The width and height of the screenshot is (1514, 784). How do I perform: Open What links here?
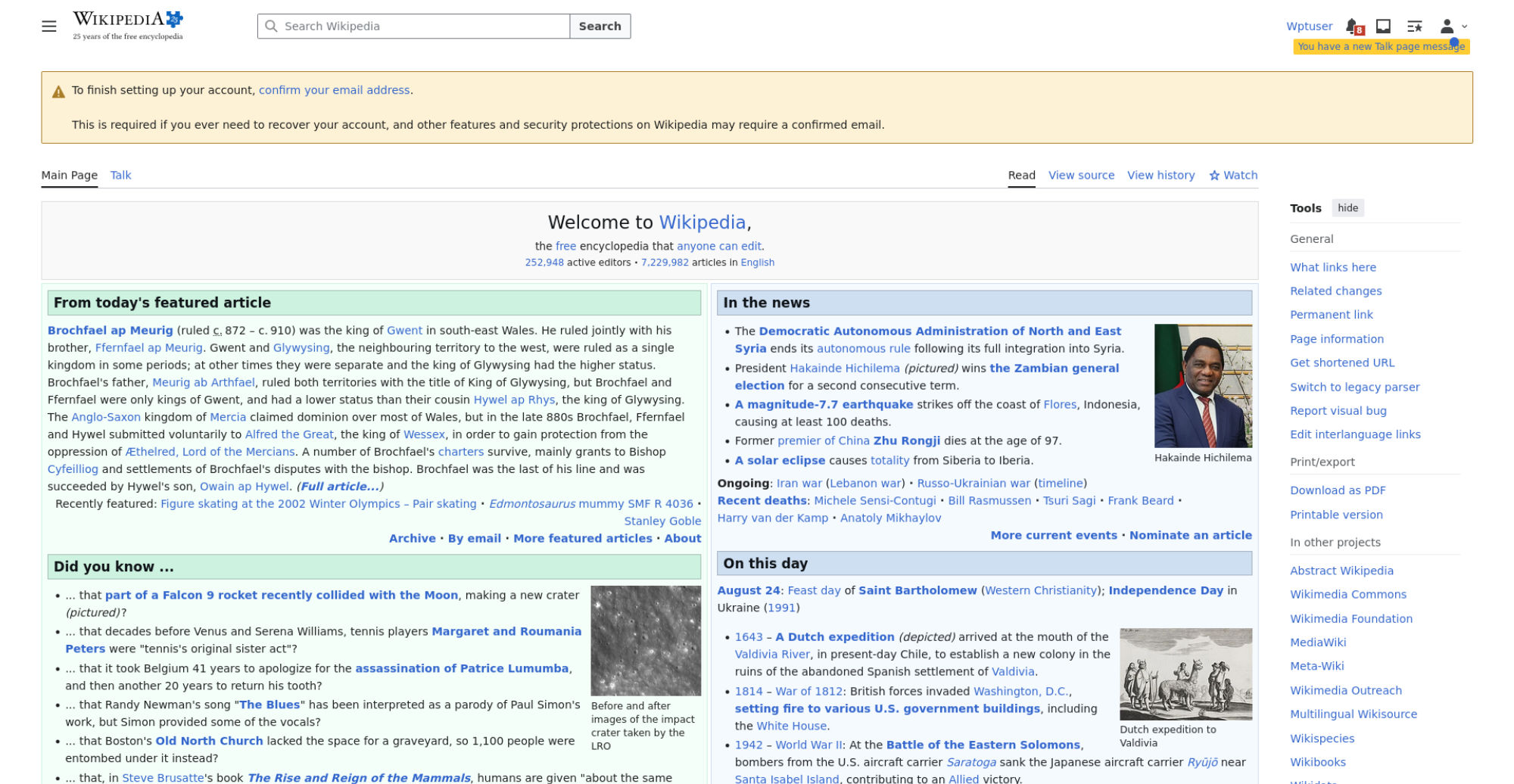(1333, 267)
